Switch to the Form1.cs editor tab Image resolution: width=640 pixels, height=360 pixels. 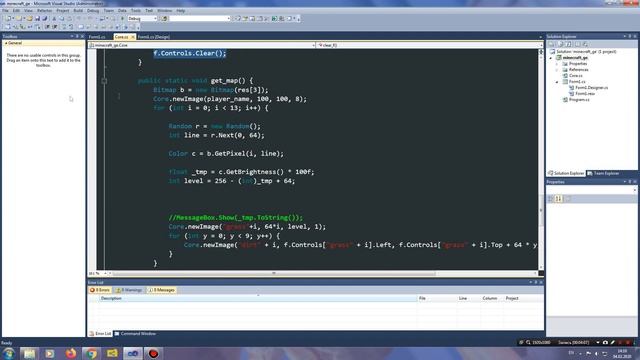click(x=97, y=37)
